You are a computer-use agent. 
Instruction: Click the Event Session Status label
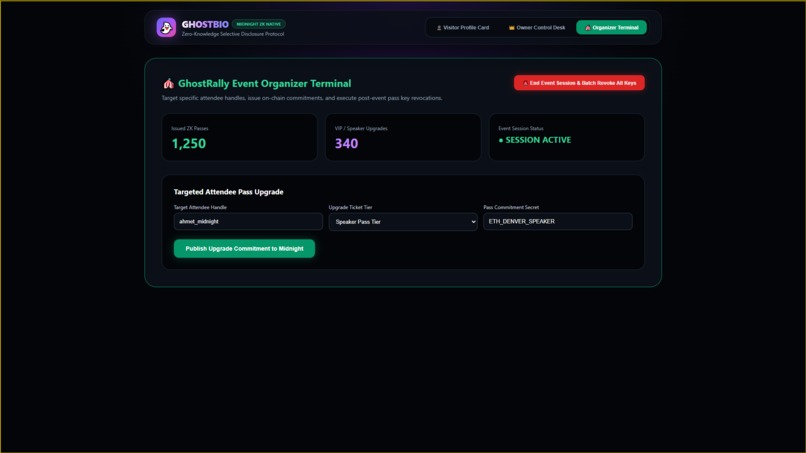pos(521,129)
